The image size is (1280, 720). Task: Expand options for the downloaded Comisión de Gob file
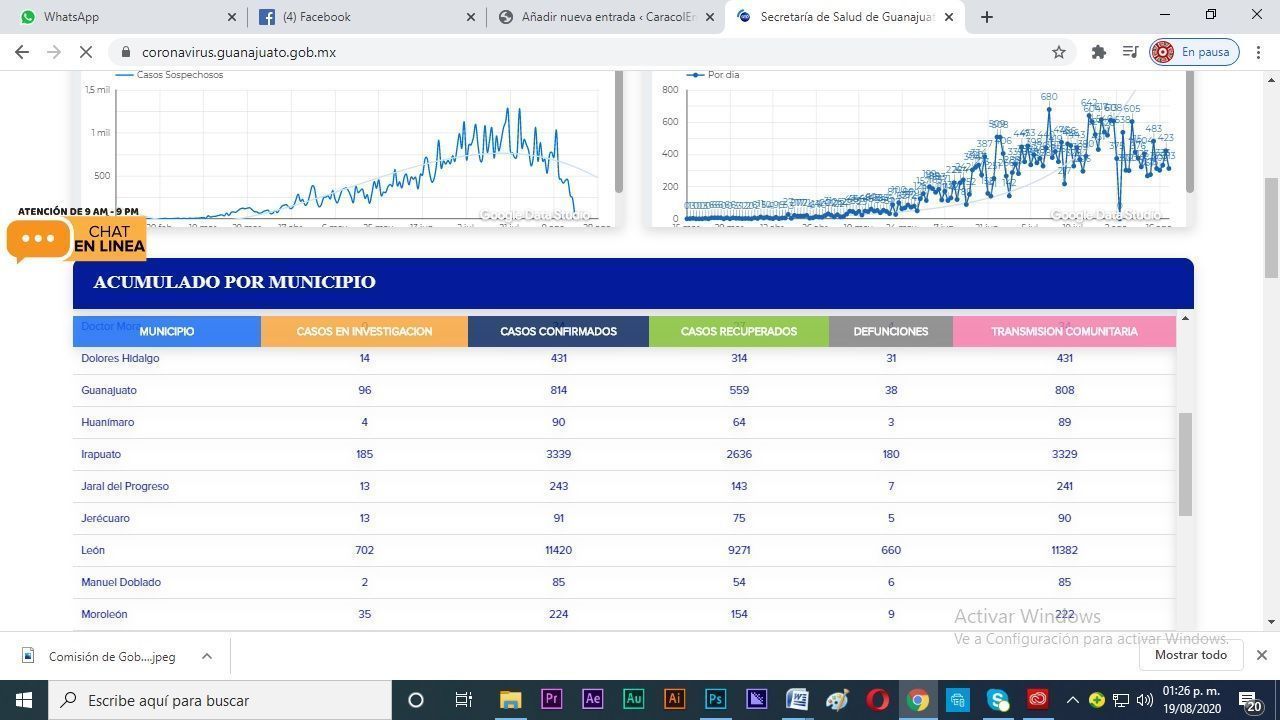click(207, 656)
